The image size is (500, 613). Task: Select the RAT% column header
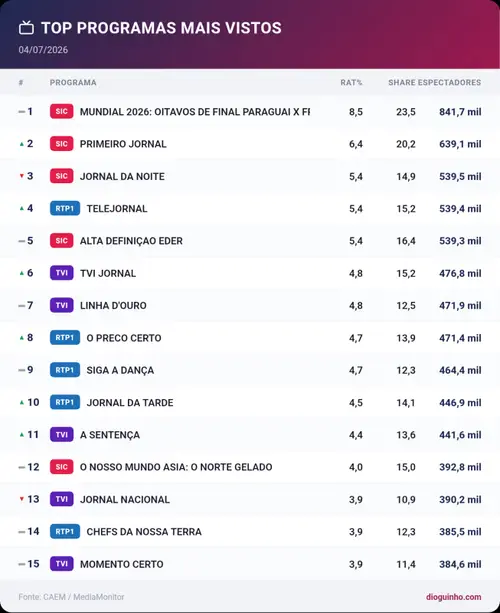point(351,82)
